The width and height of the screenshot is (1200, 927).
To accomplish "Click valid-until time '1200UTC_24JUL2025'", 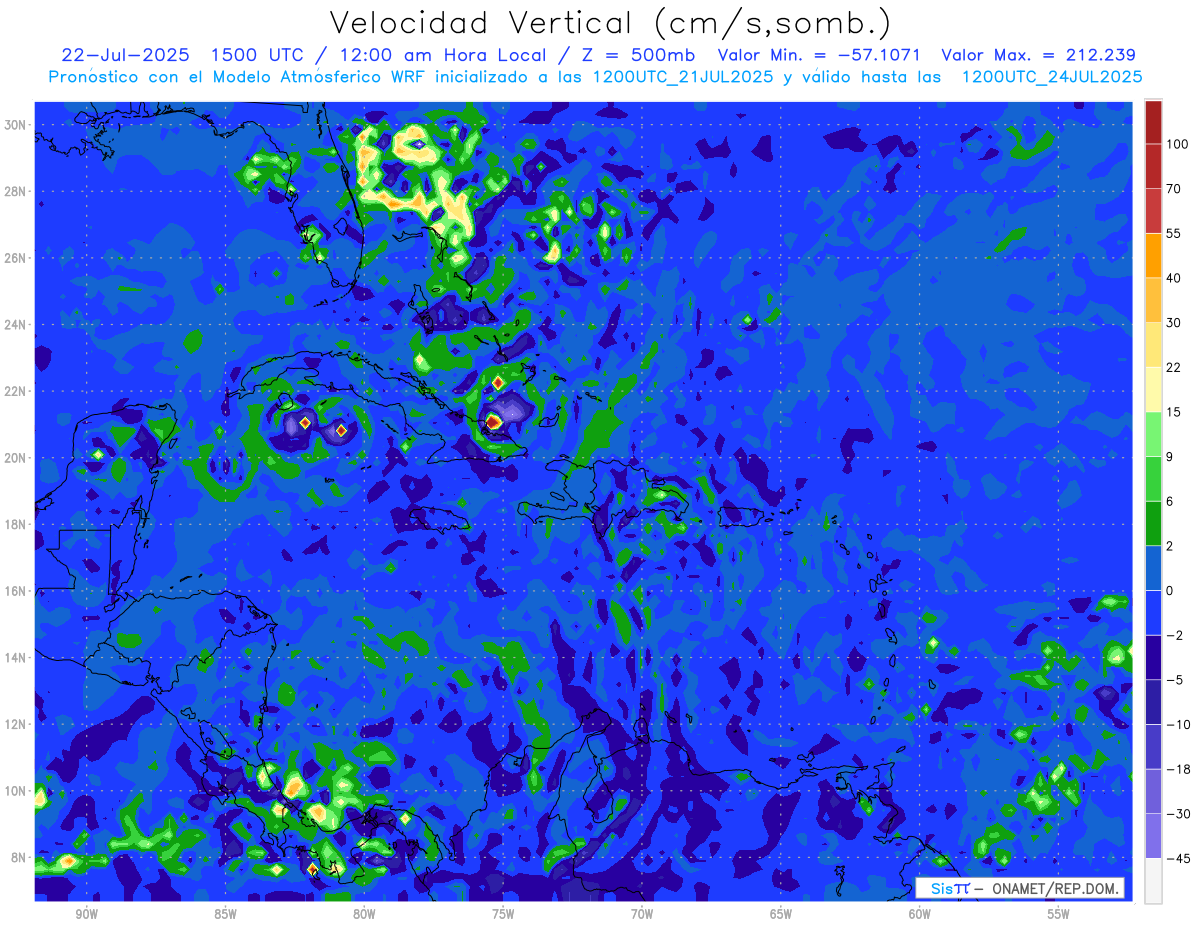I will click(1051, 76).
